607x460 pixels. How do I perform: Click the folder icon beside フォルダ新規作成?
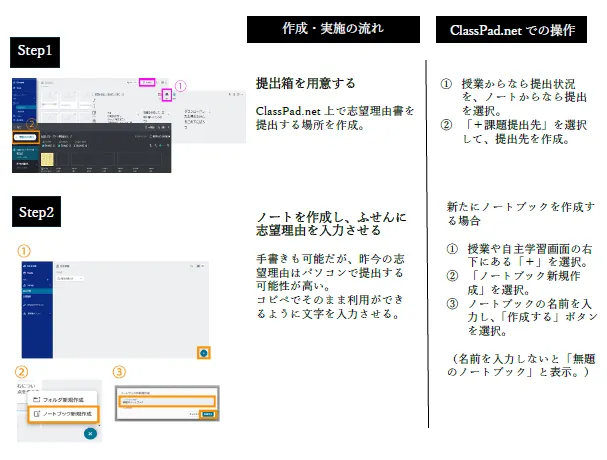(36, 398)
